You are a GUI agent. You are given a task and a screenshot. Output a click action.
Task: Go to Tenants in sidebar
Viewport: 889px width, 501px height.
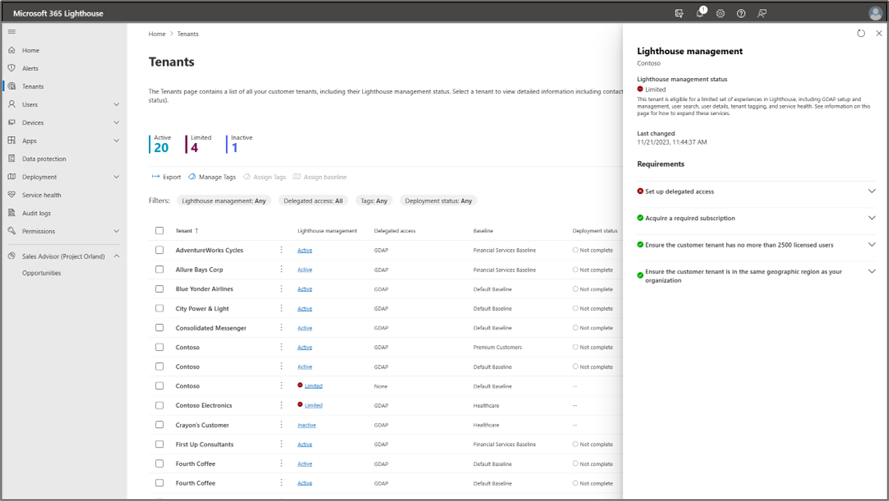(x=32, y=86)
